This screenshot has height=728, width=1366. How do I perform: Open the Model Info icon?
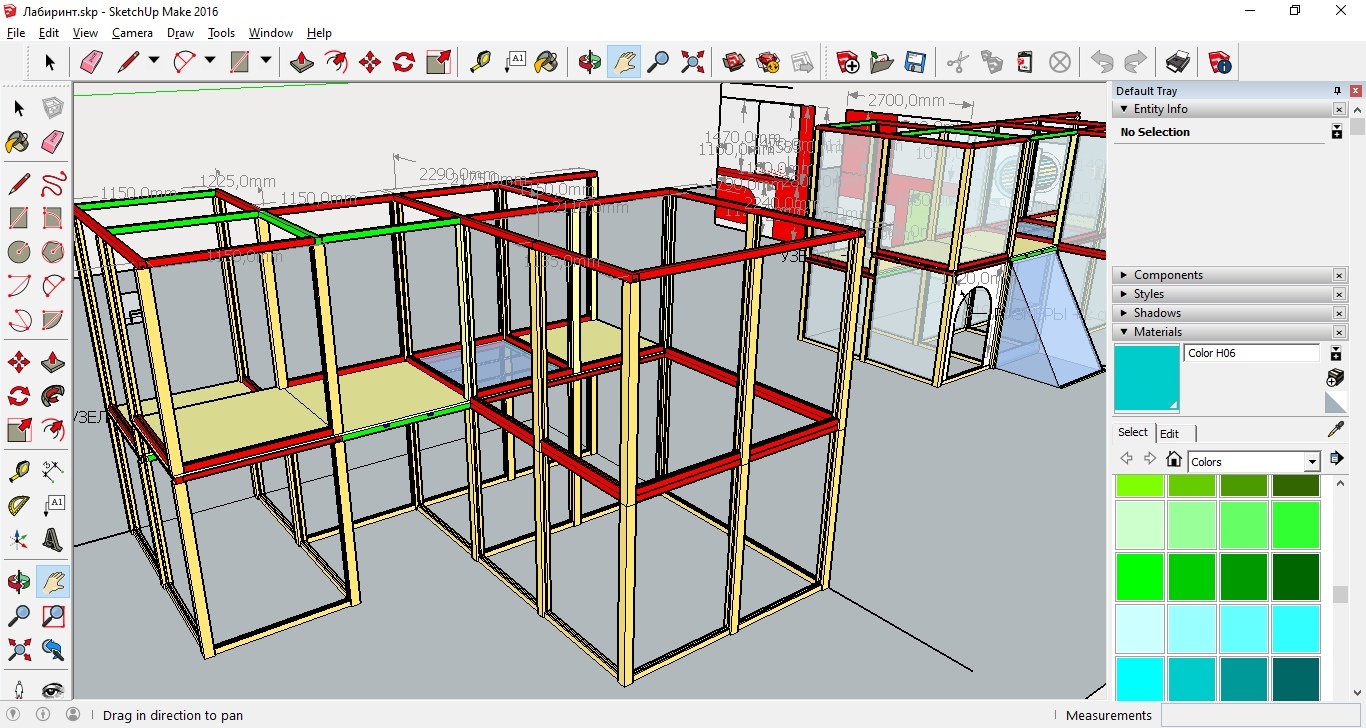(x=1220, y=62)
